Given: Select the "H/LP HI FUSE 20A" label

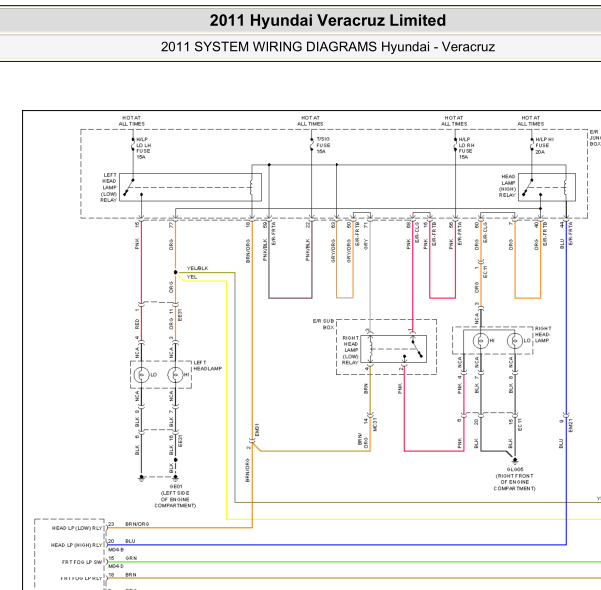Looking at the screenshot, I should [544, 146].
